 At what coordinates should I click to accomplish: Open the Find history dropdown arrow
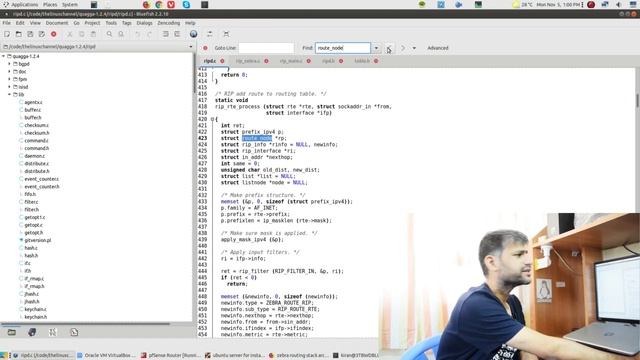376,48
